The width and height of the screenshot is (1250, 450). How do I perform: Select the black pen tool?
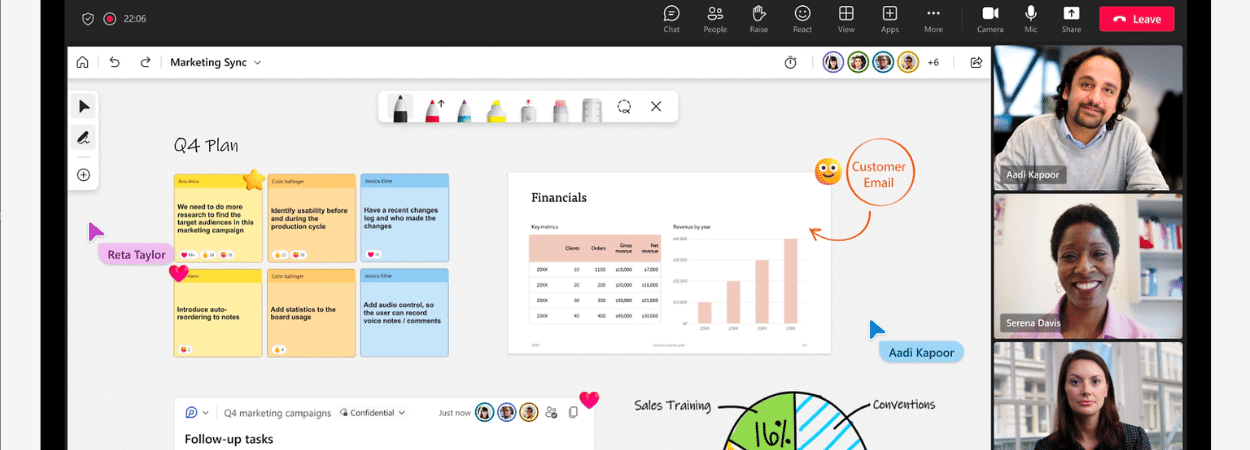click(x=400, y=108)
